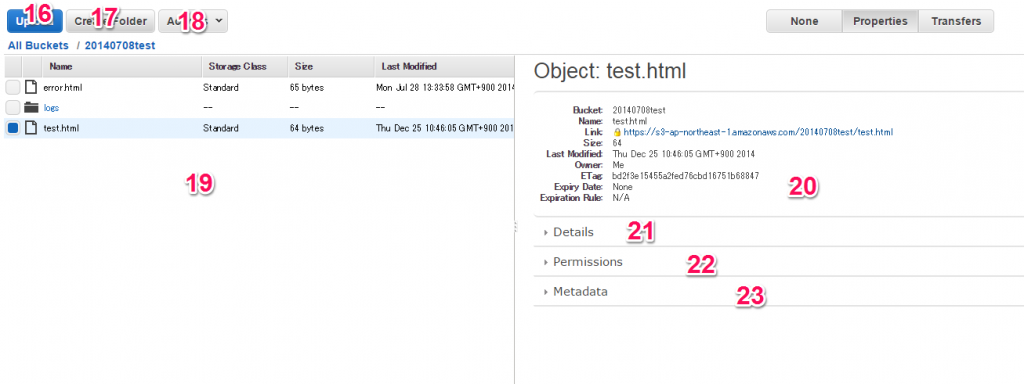The height and width of the screenshot is (384, 1024).
Task: Switch to the Transfers tab
Action: click(956, 21)
